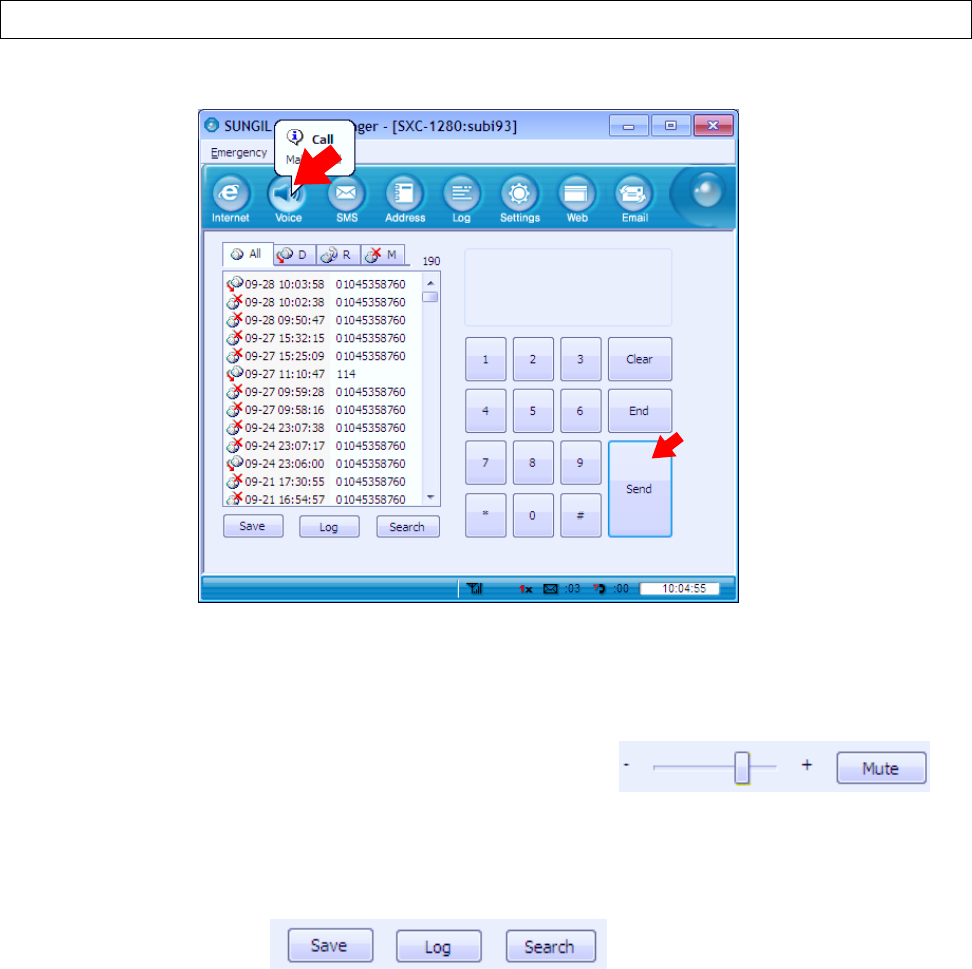Click enlarged Save button at page bottom
The image size is (972, 969).
click(330, 945)
